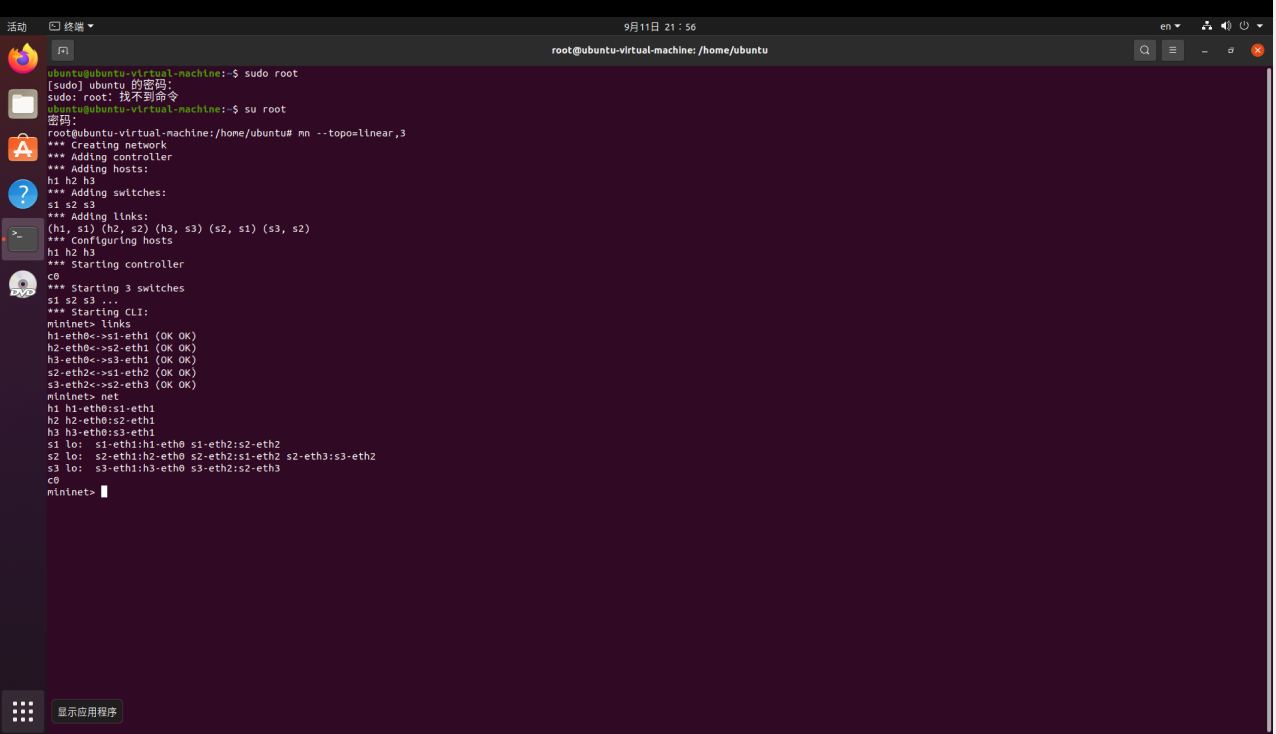Open the terminal hamburger menu
The height and width of the screenshot is (734, 1276).
[x=1173, y=50]
